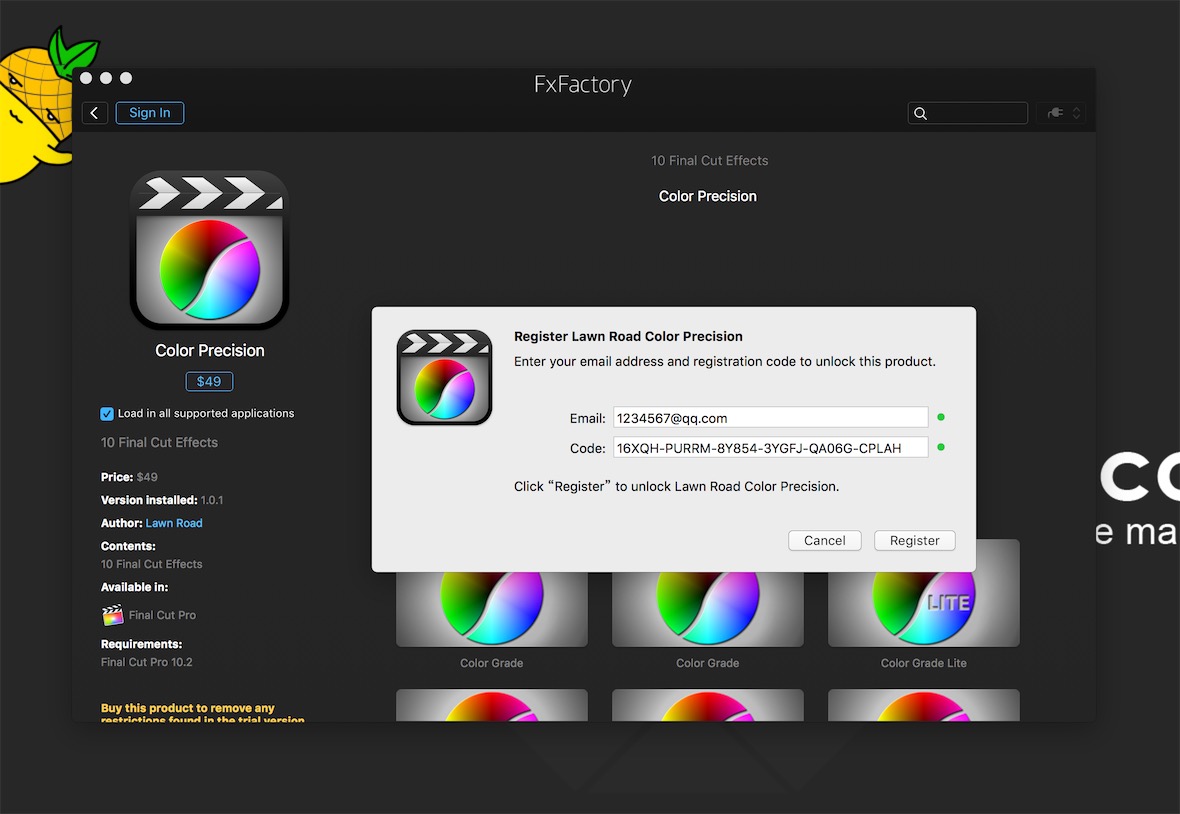Click the search field magnifier
This screenshot has height=814, width=1180.
coord(920,114)
